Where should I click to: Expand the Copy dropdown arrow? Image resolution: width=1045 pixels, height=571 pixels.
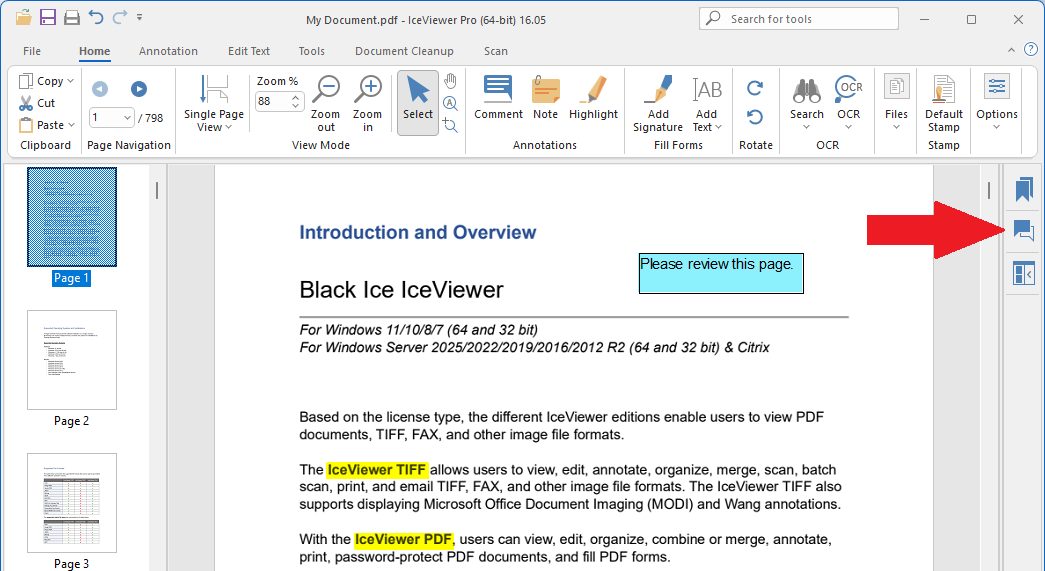click(71, 81)
